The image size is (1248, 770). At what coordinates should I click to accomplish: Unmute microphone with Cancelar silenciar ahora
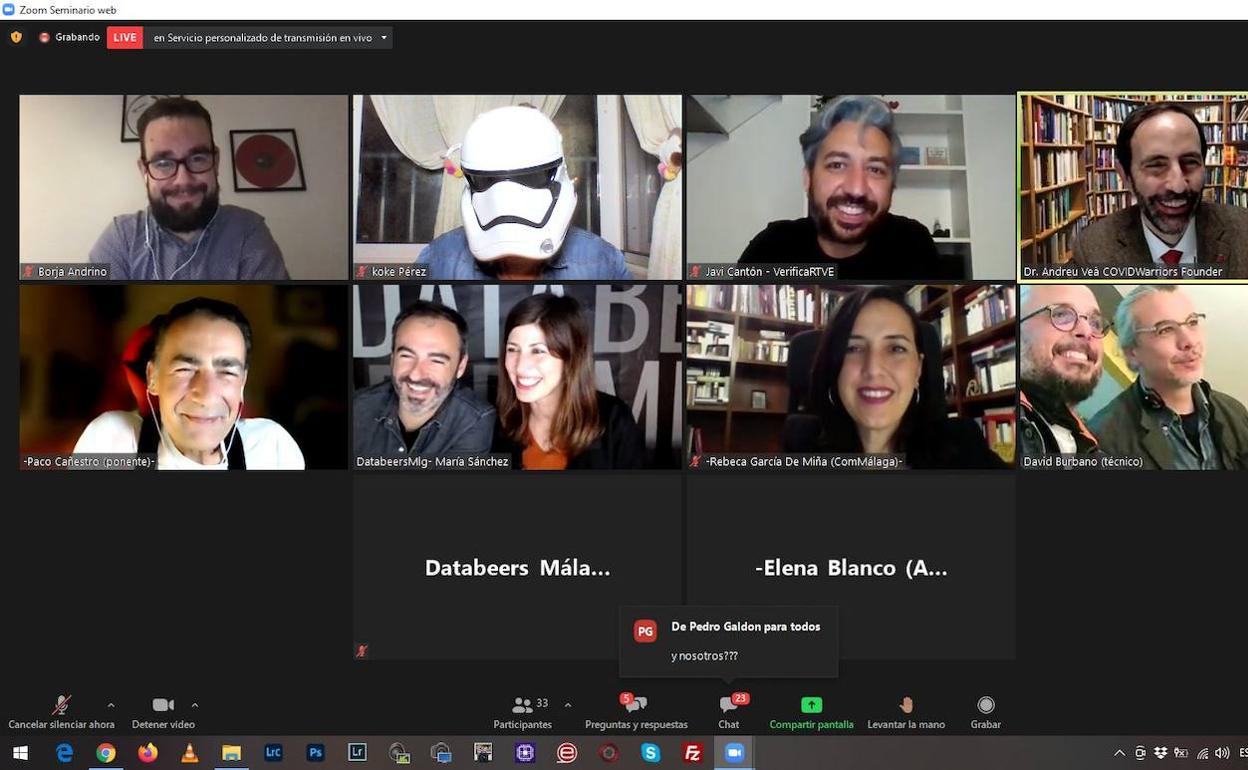pos(61,710)
